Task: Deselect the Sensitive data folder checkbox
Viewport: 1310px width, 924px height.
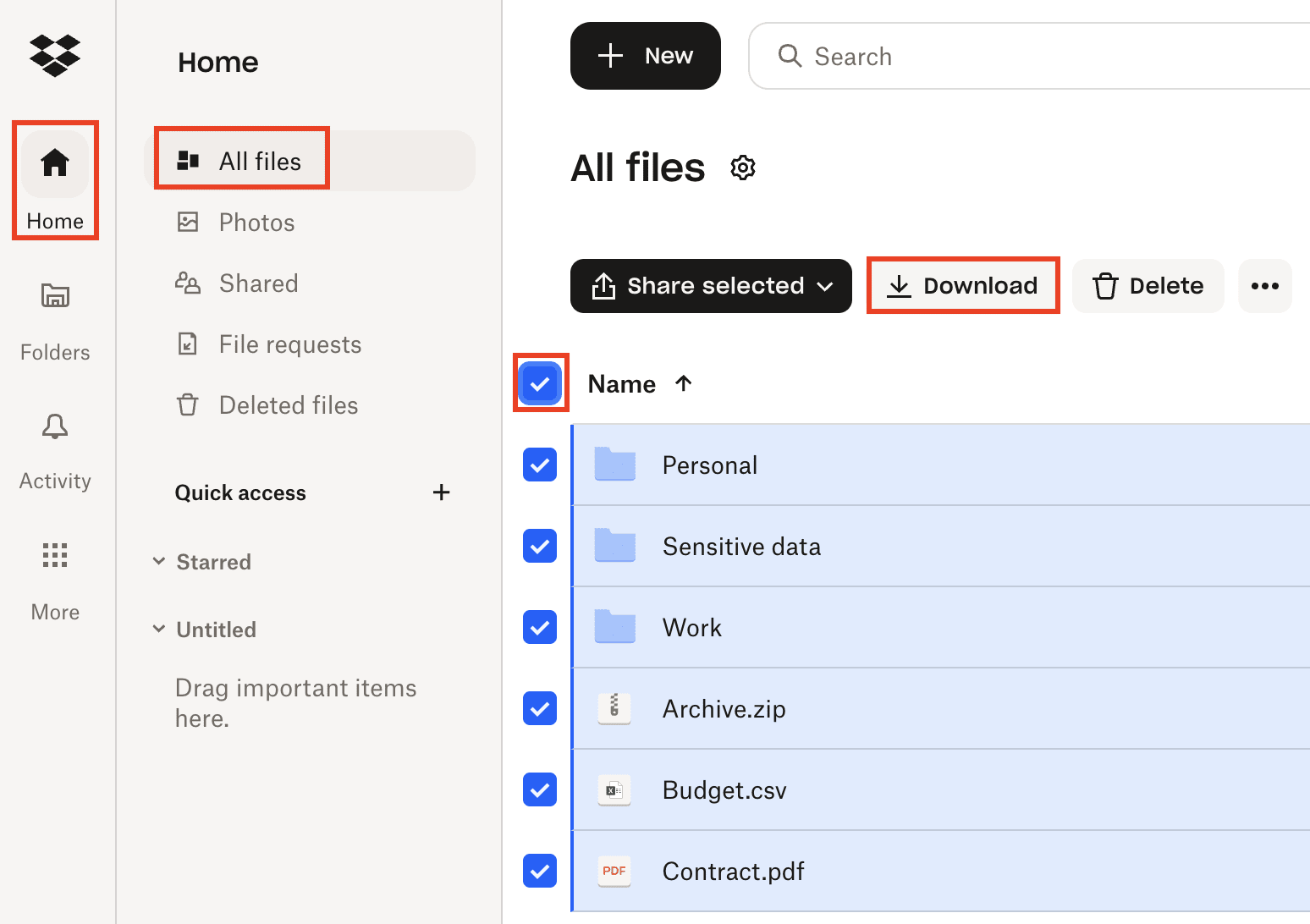Action: [539, 546]
